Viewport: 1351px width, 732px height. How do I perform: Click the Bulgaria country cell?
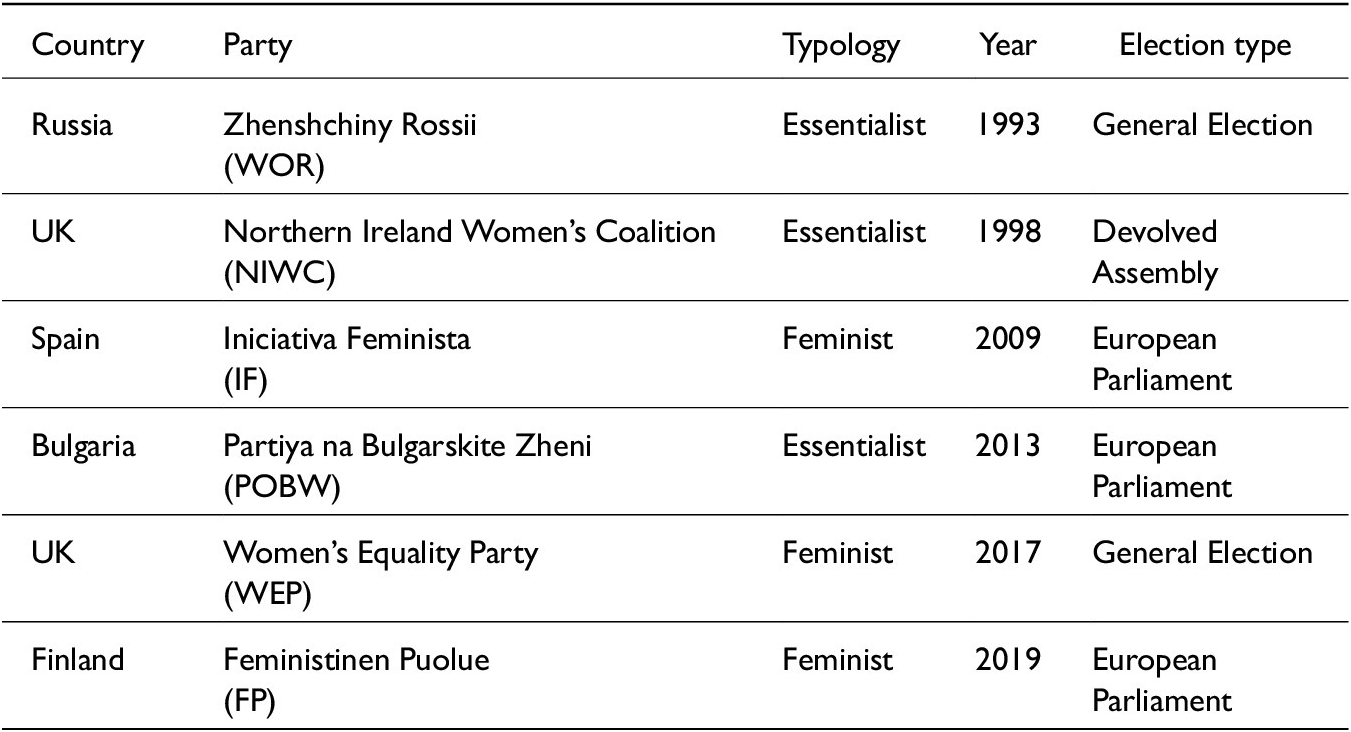click(x=83, y=446)
